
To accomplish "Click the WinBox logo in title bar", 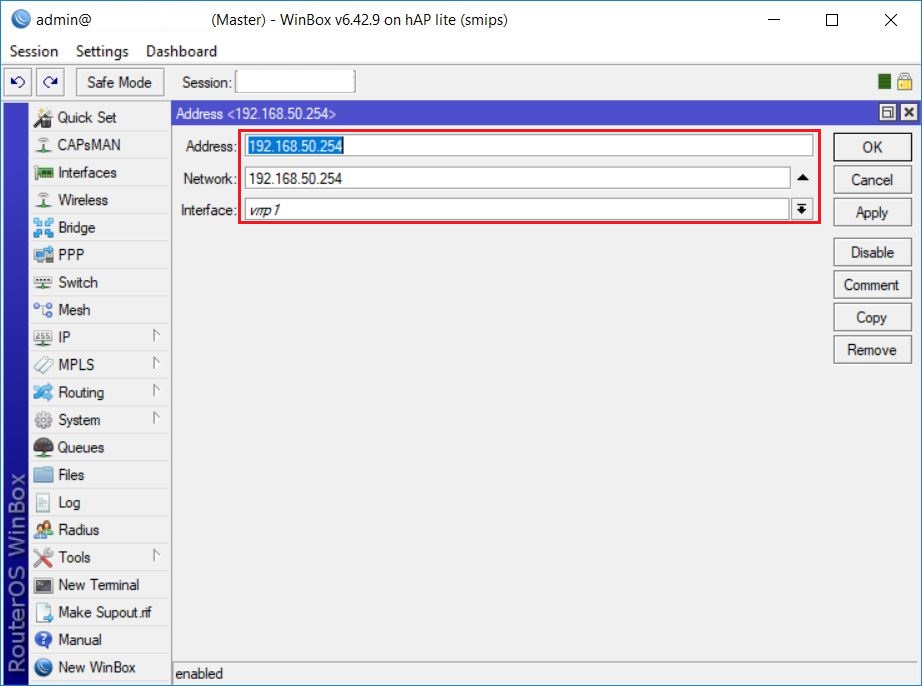I will click(21, 19).
